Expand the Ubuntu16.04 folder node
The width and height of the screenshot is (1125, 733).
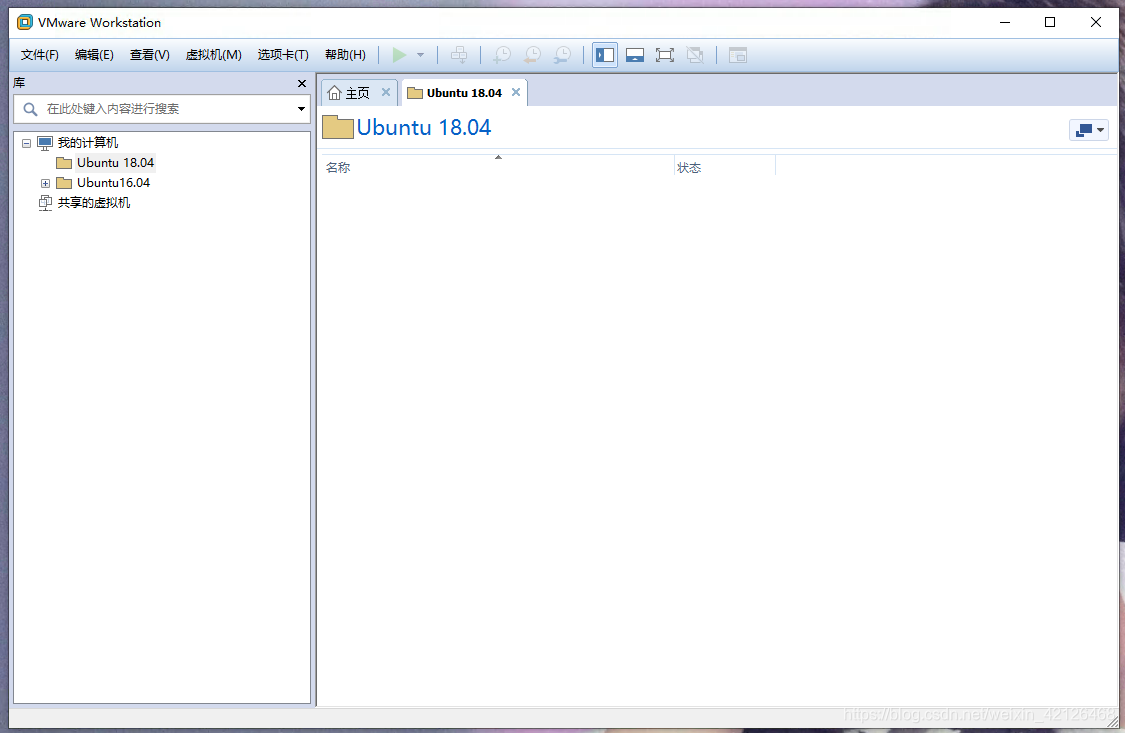click(45, 183)
